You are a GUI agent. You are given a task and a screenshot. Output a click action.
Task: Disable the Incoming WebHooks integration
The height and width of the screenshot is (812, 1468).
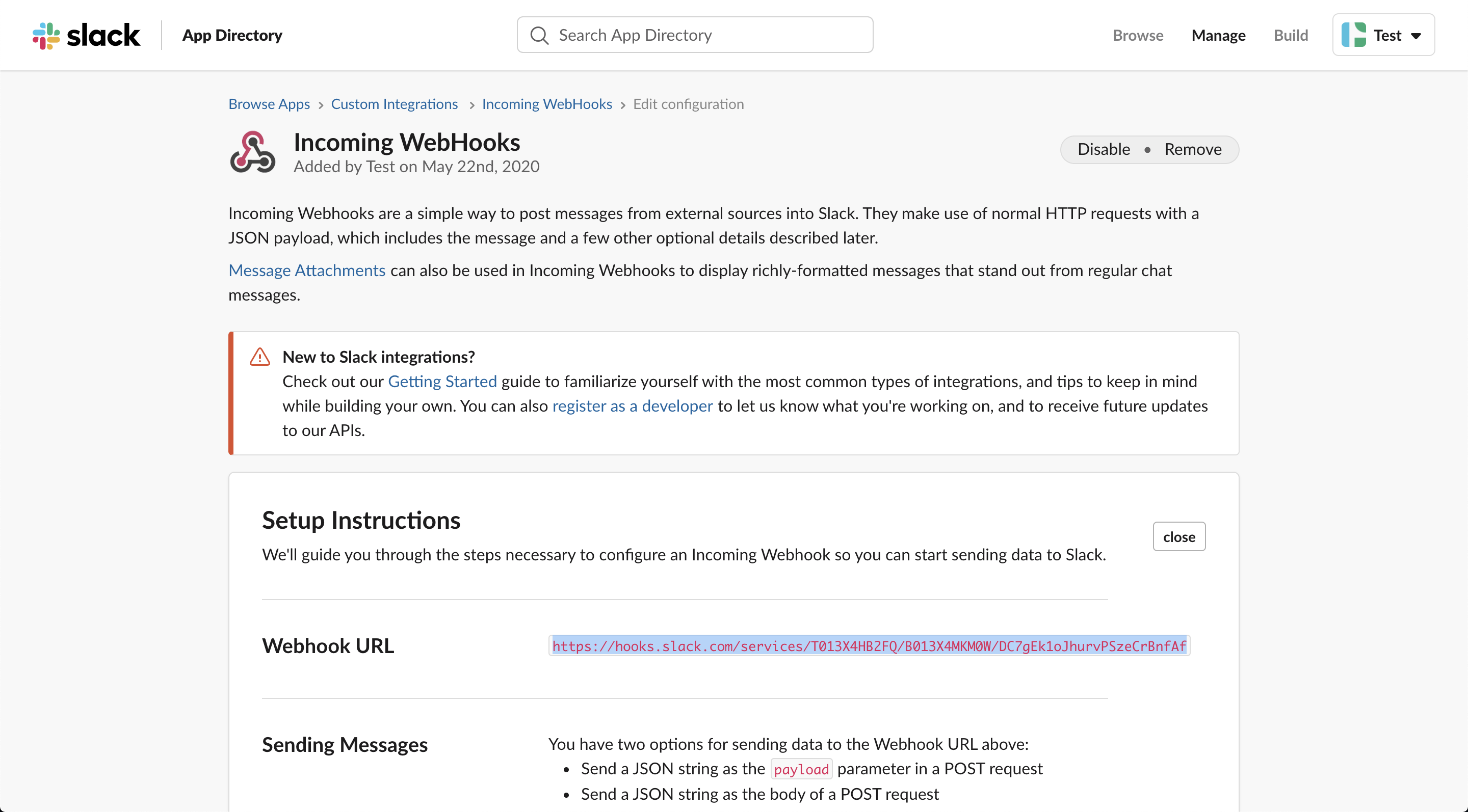coord(1103,149)
